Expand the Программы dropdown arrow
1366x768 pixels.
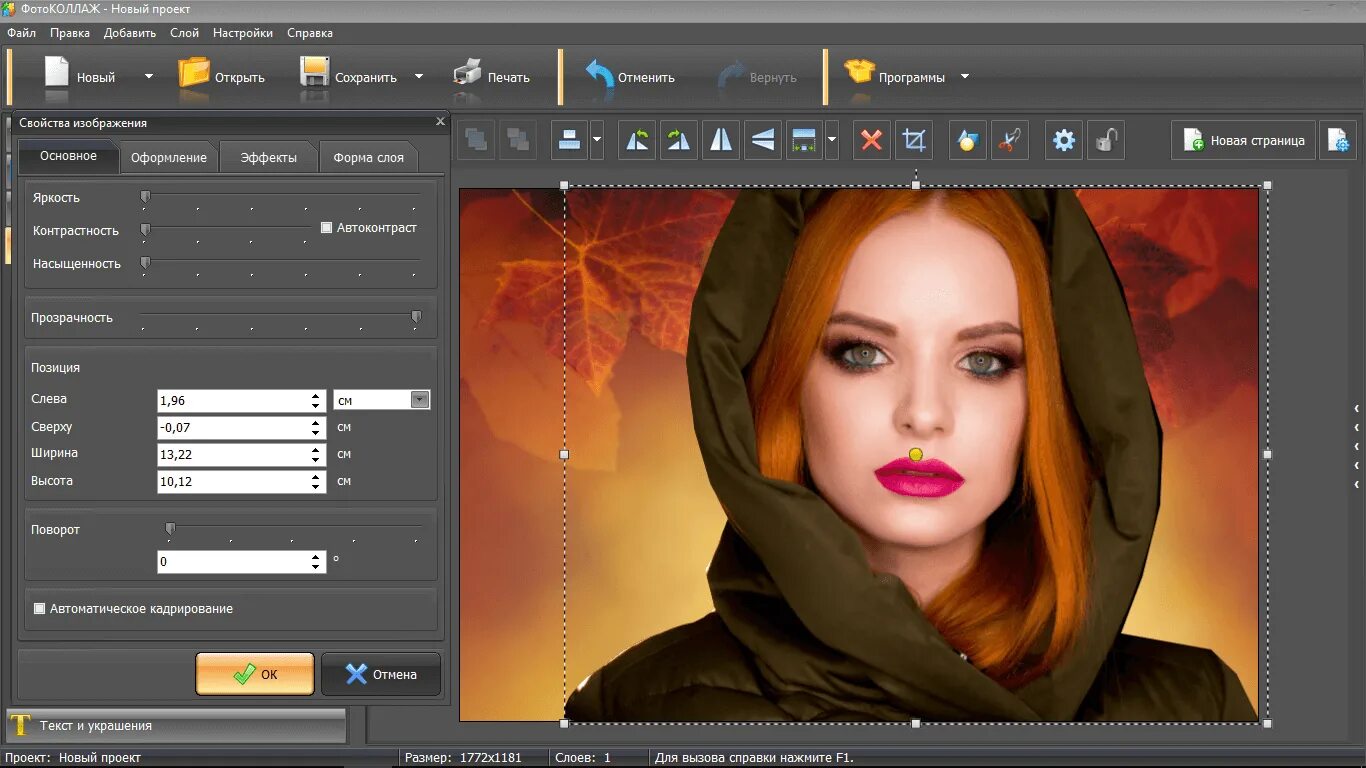(x=965, y=77)
